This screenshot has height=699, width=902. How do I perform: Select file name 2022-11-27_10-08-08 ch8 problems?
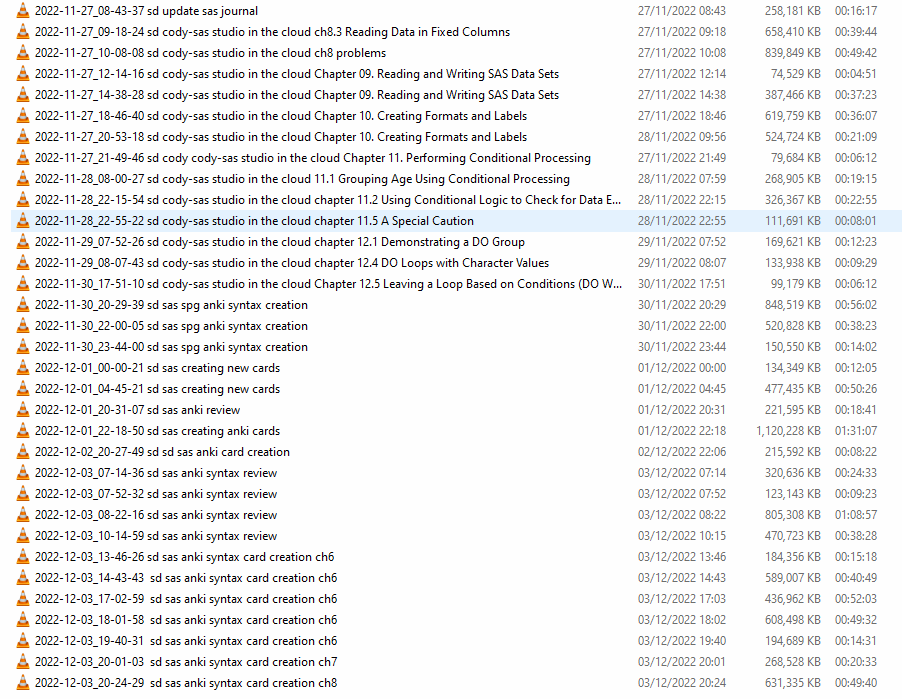pyautogui.click(x=210, y=53)
